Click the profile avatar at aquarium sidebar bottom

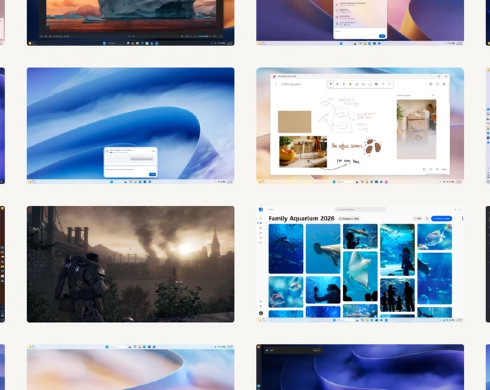[261, 313]
